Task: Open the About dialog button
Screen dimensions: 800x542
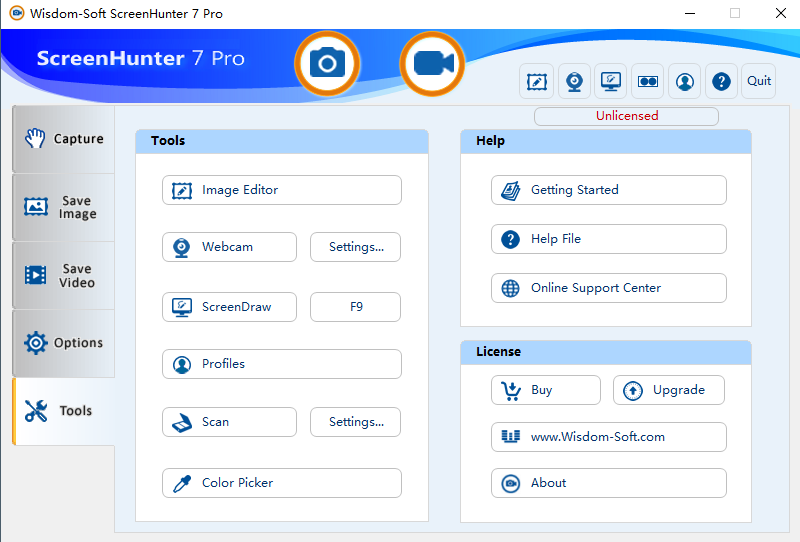Action: point(609,483)
